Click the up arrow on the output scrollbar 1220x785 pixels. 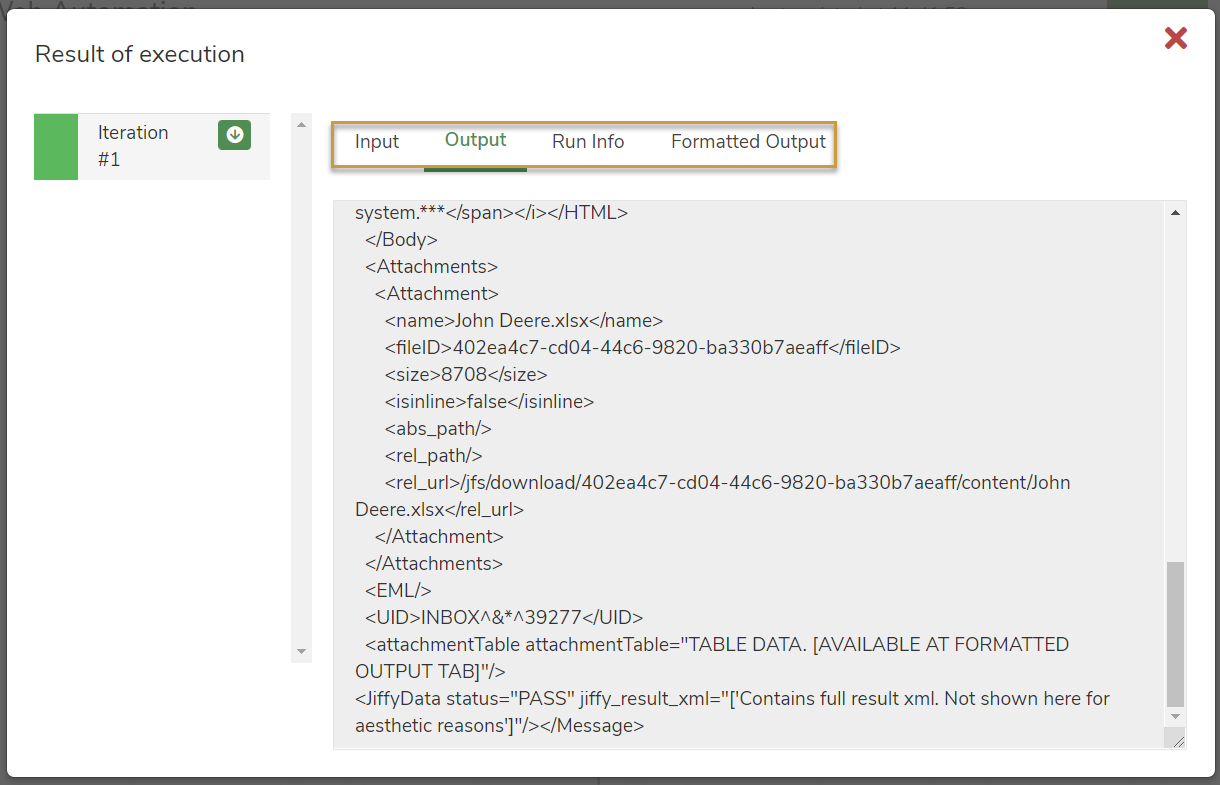tap(1177, 211)
